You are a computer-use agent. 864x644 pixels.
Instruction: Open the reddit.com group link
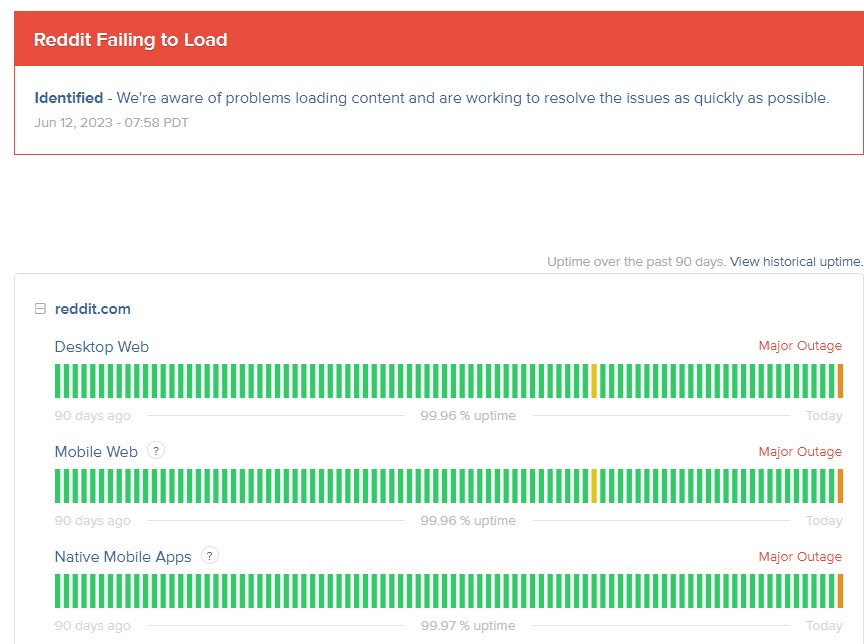click(x=93, y=309)
